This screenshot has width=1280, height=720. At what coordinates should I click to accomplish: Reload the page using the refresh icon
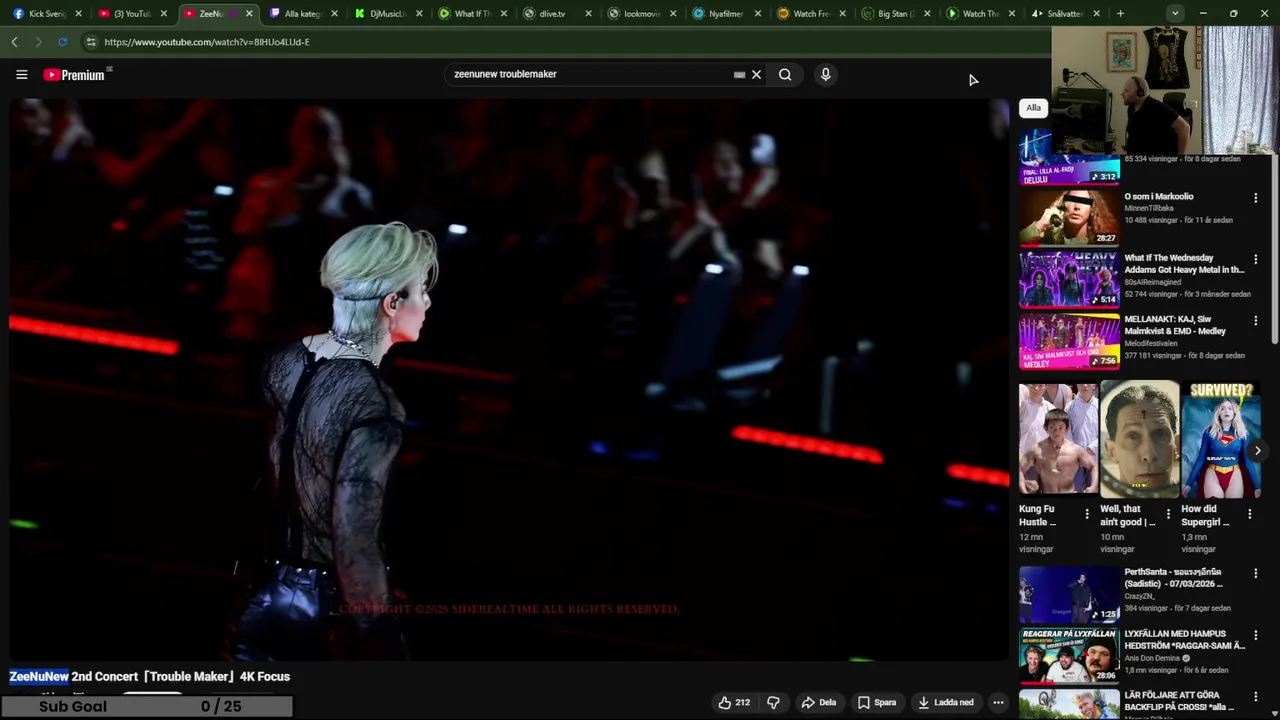tap(63, 42)
